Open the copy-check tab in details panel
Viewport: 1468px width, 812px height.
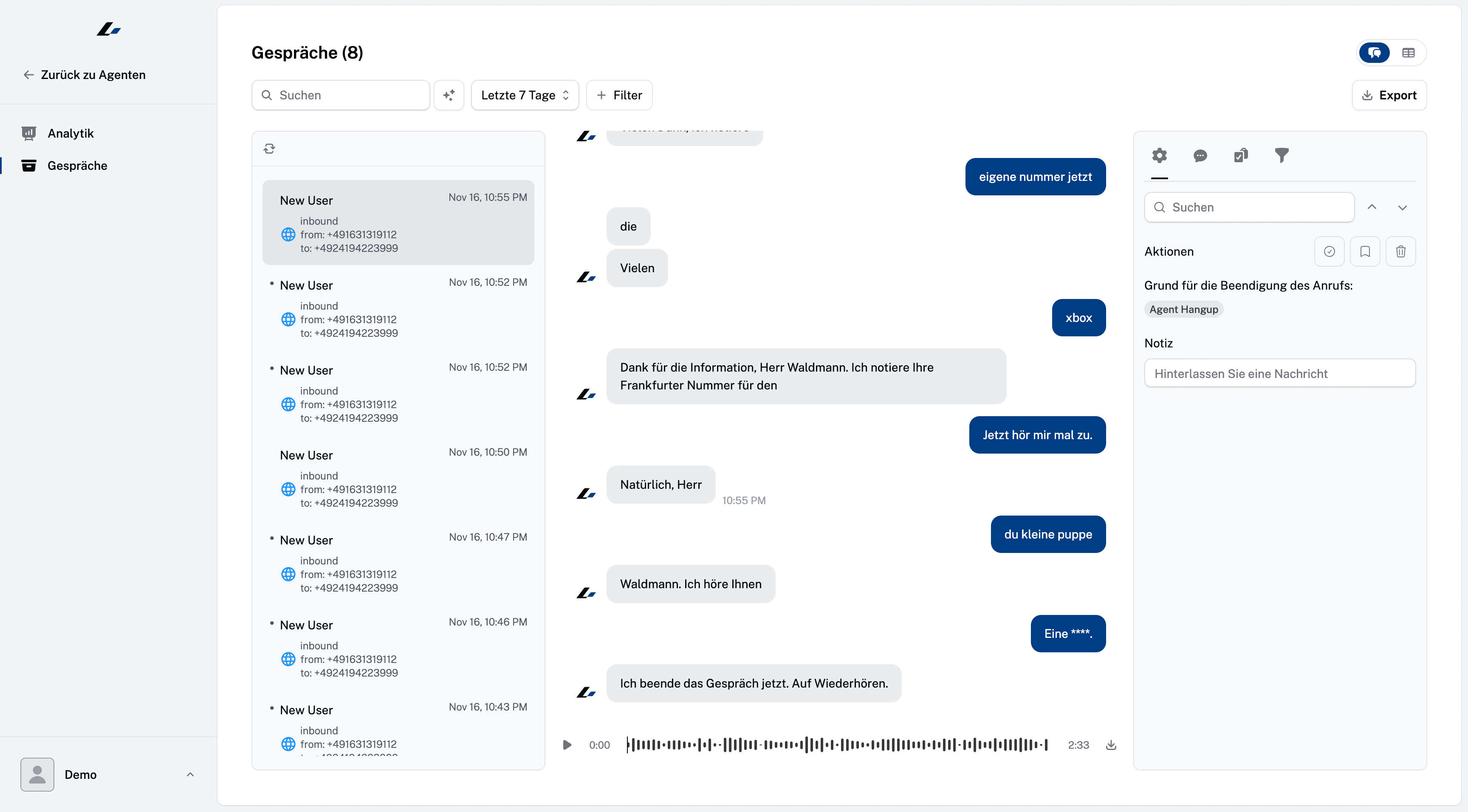click(x=1241, y=155)
